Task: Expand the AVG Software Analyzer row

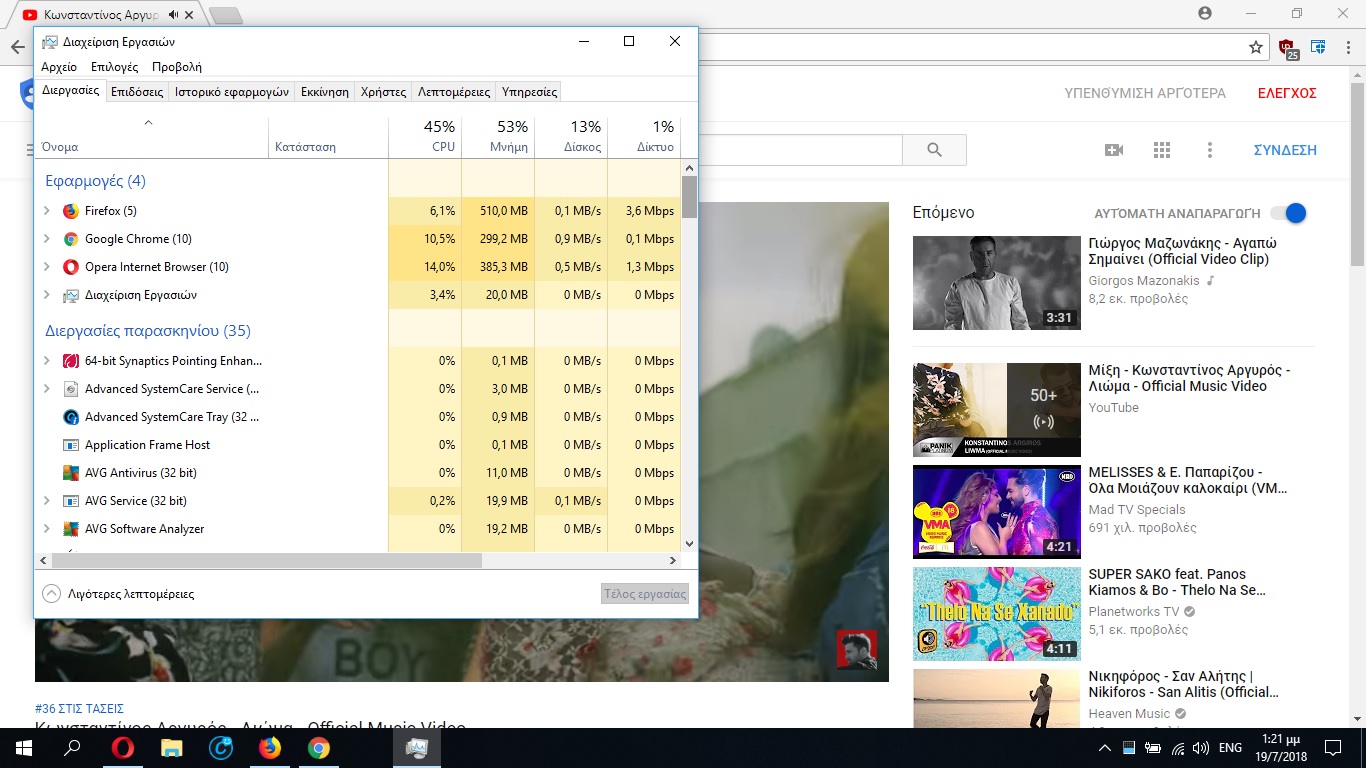Action: pyautogui.click(x=47, y=529)
